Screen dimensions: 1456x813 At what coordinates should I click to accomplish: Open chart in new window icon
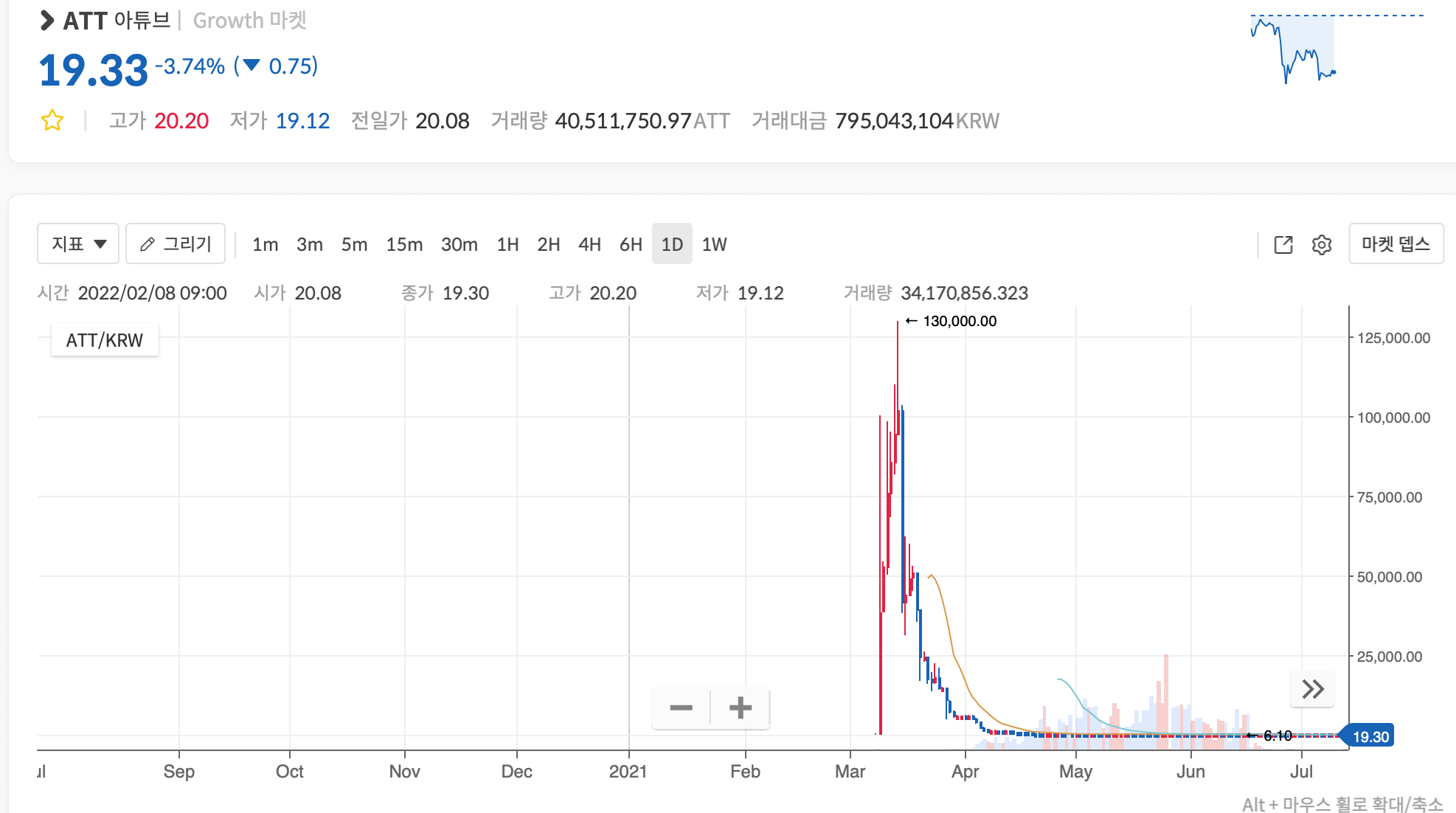point(1283,244)
